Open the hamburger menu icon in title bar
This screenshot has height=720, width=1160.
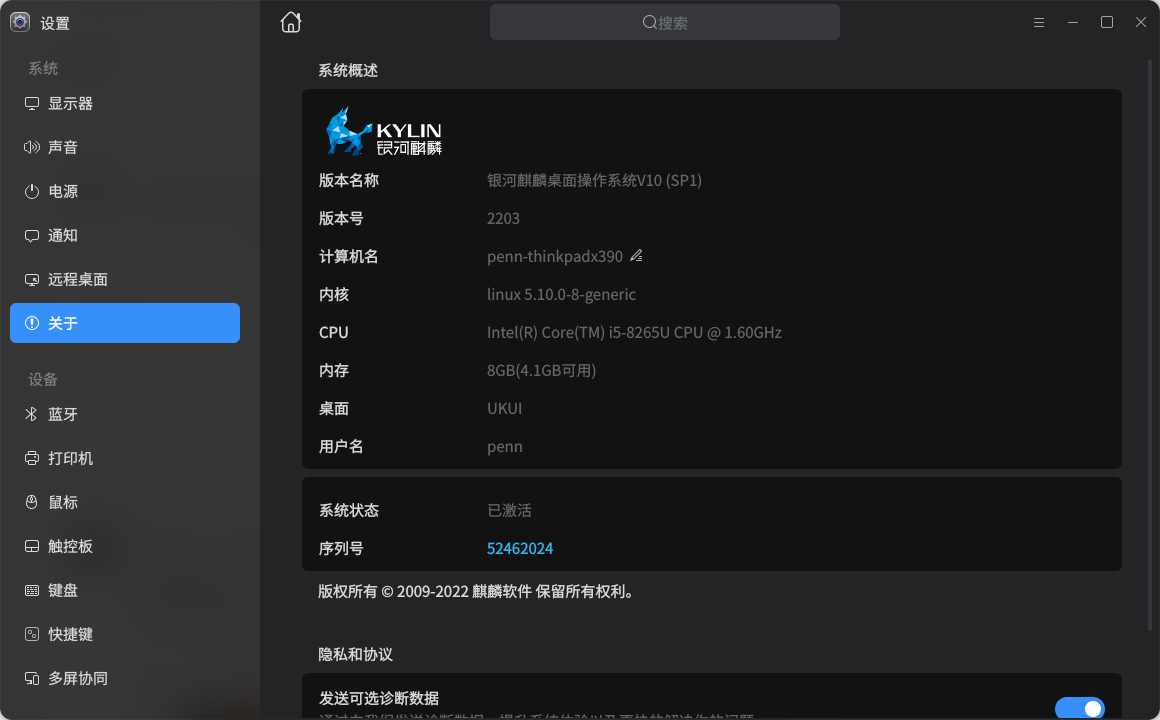(1039, 23)
